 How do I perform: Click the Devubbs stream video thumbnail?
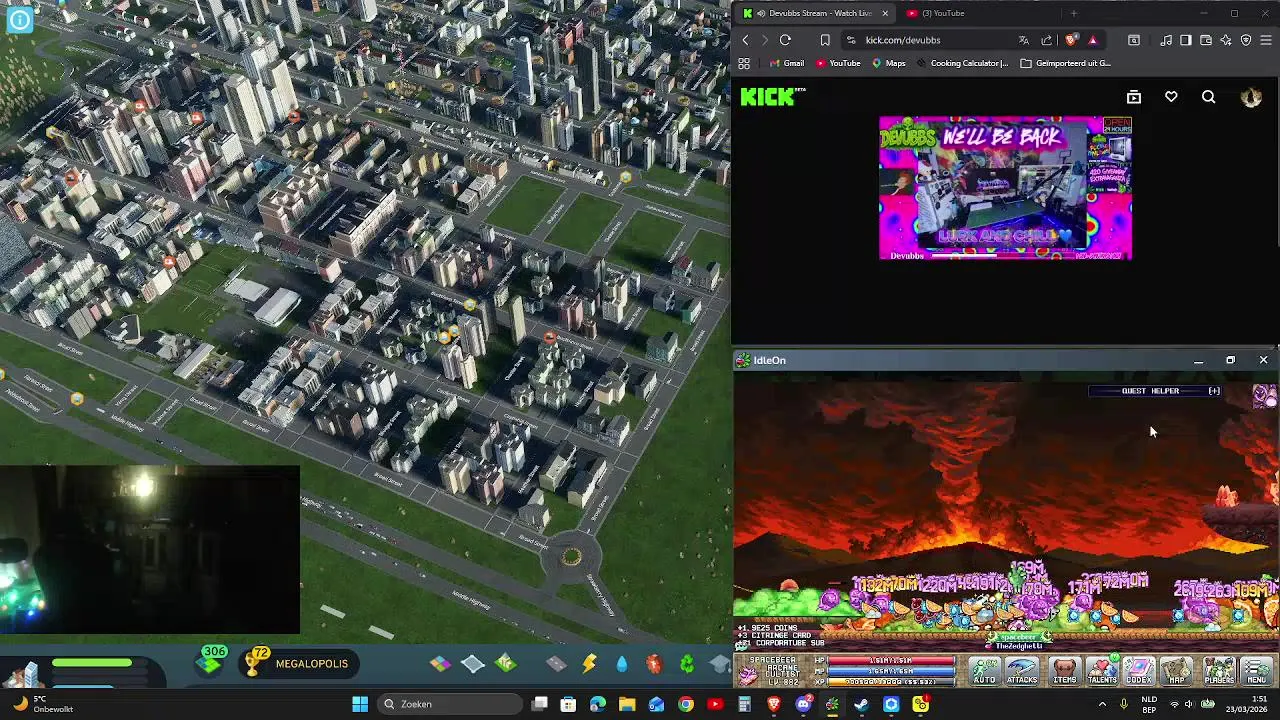[x=1005, y=188]
